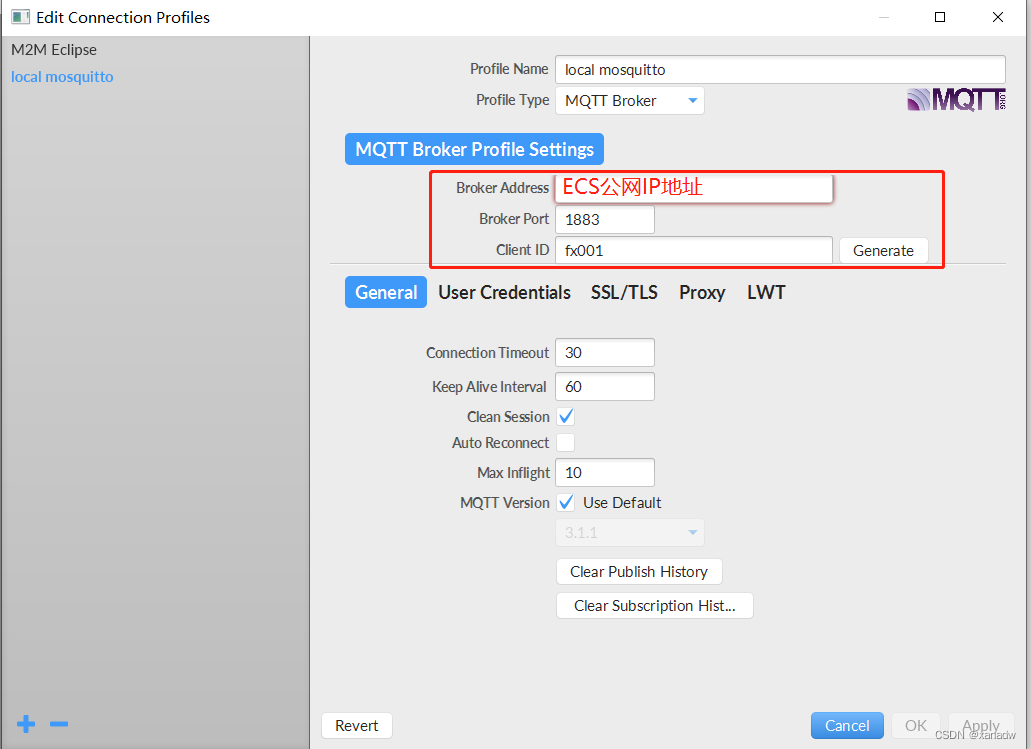Maximize the Edit Connection Profiles window
This screenshot has height=749, width=1031.
pos(940,17)
